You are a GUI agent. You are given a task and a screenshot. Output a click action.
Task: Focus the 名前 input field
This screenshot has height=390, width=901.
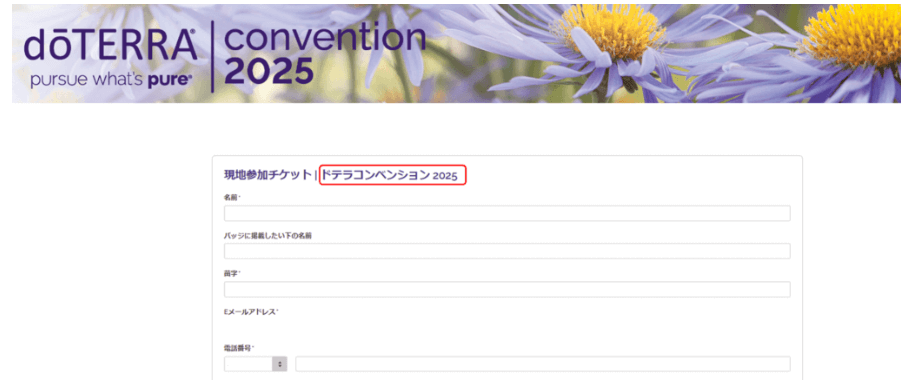(507, 213)
